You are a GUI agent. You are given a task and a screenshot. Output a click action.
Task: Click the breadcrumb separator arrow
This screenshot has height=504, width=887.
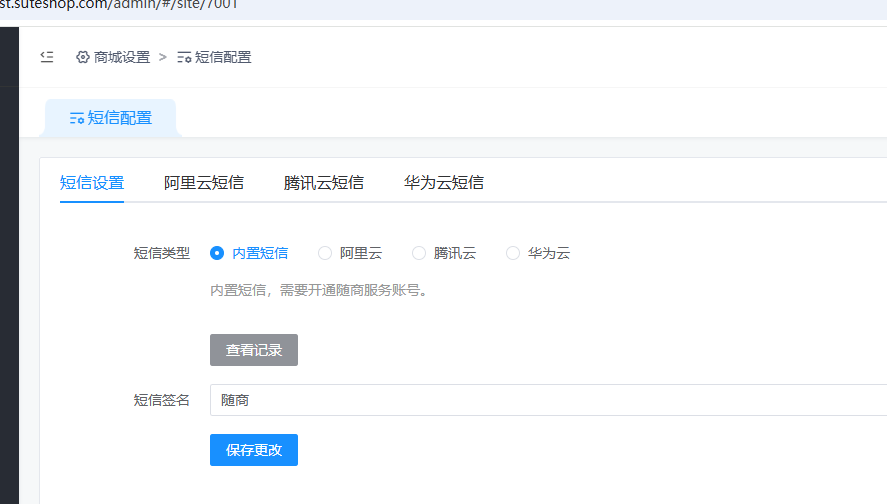(x=163, y=57)
